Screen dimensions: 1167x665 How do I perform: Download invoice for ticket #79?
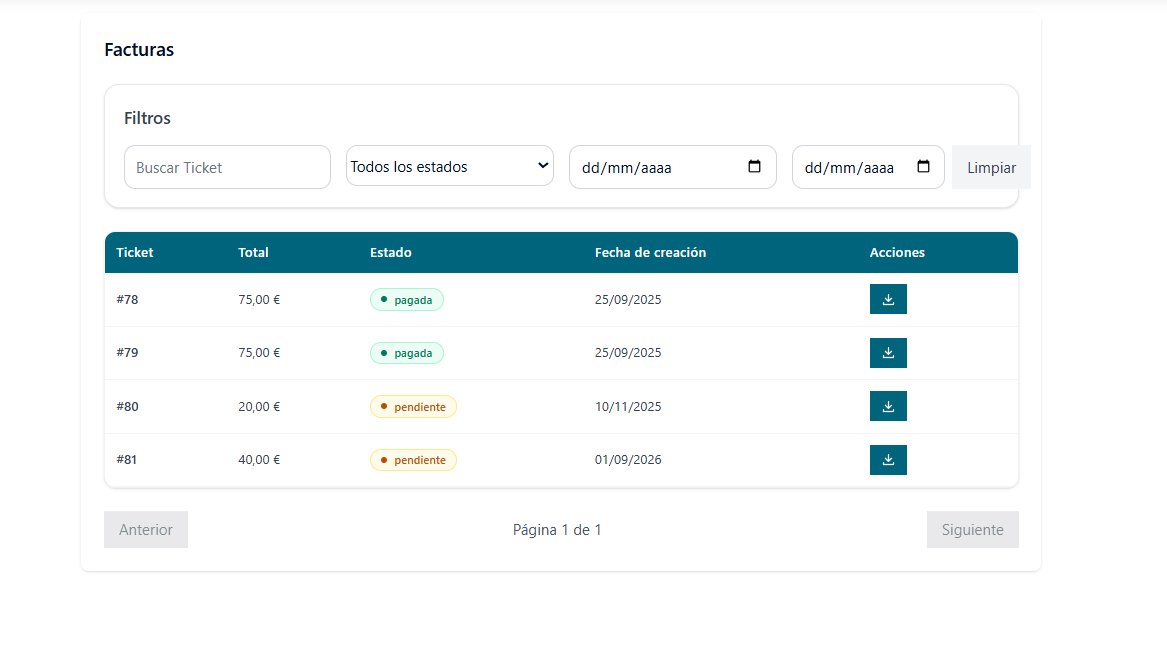[x=888, y=353]
